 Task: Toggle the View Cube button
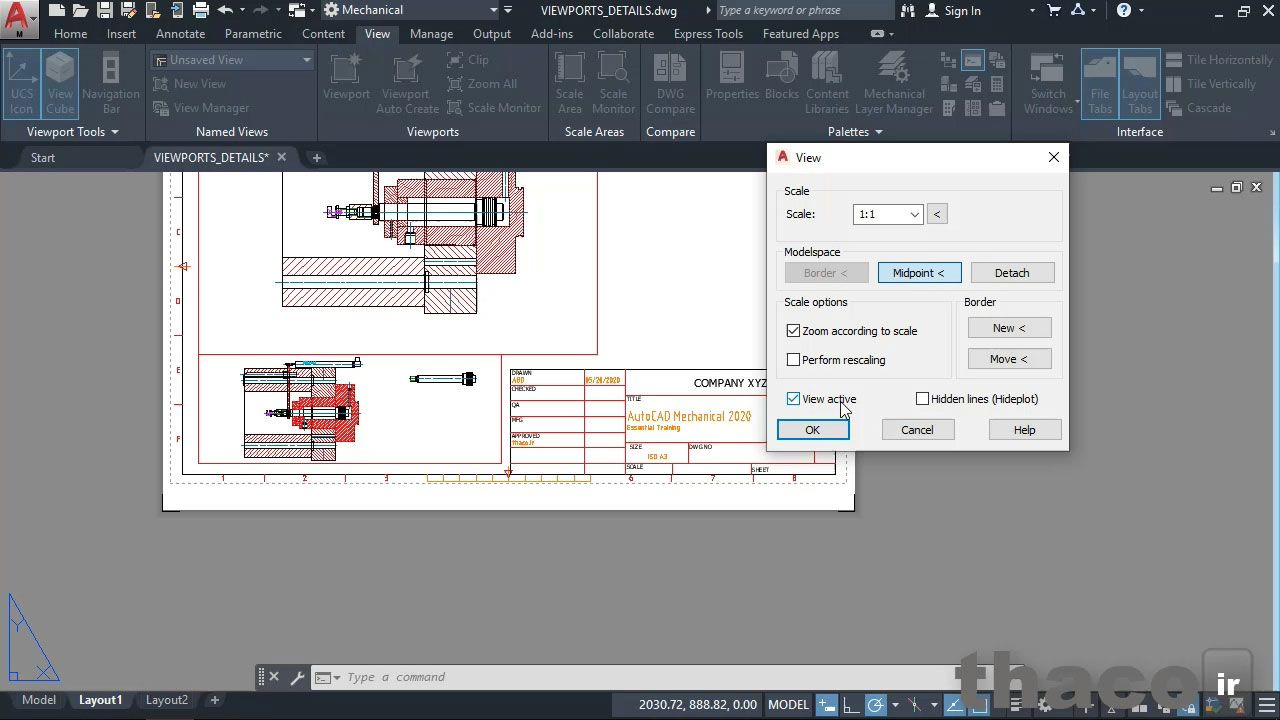point(60,84)
